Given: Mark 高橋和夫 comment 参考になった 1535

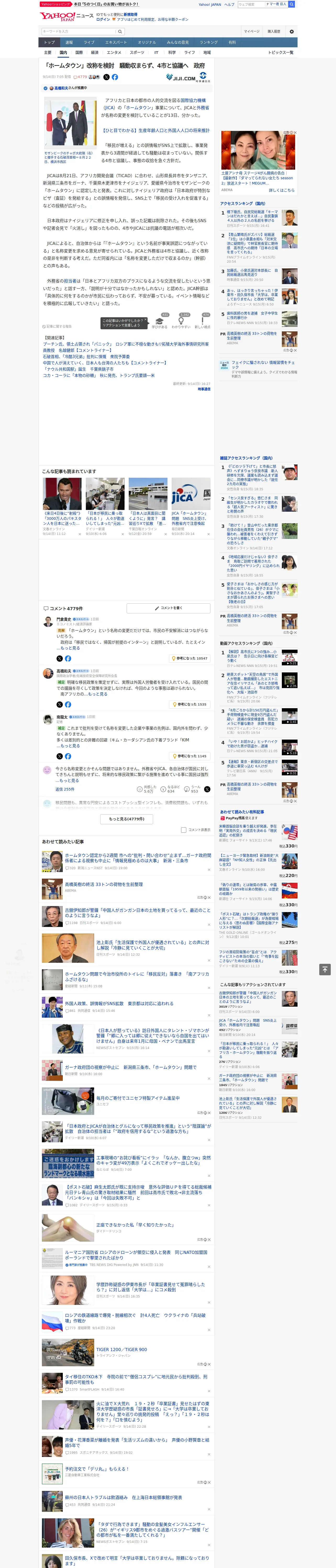Looking at the screenshot, I should pos(190,704).
